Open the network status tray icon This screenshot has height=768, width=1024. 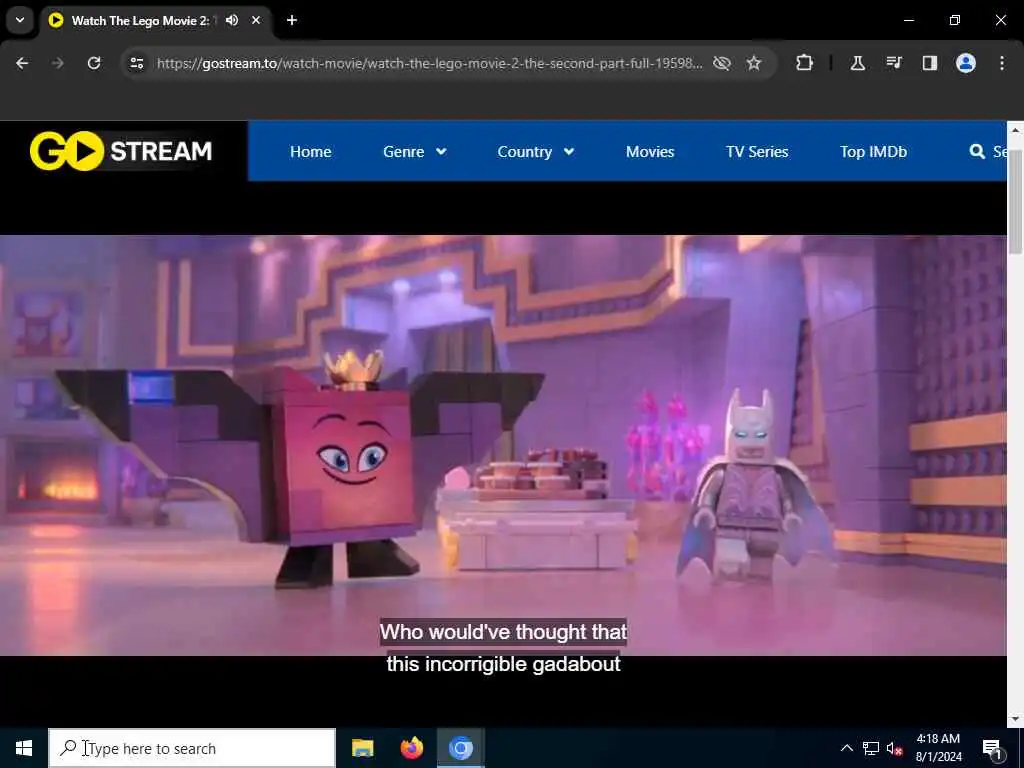(871, 748)
